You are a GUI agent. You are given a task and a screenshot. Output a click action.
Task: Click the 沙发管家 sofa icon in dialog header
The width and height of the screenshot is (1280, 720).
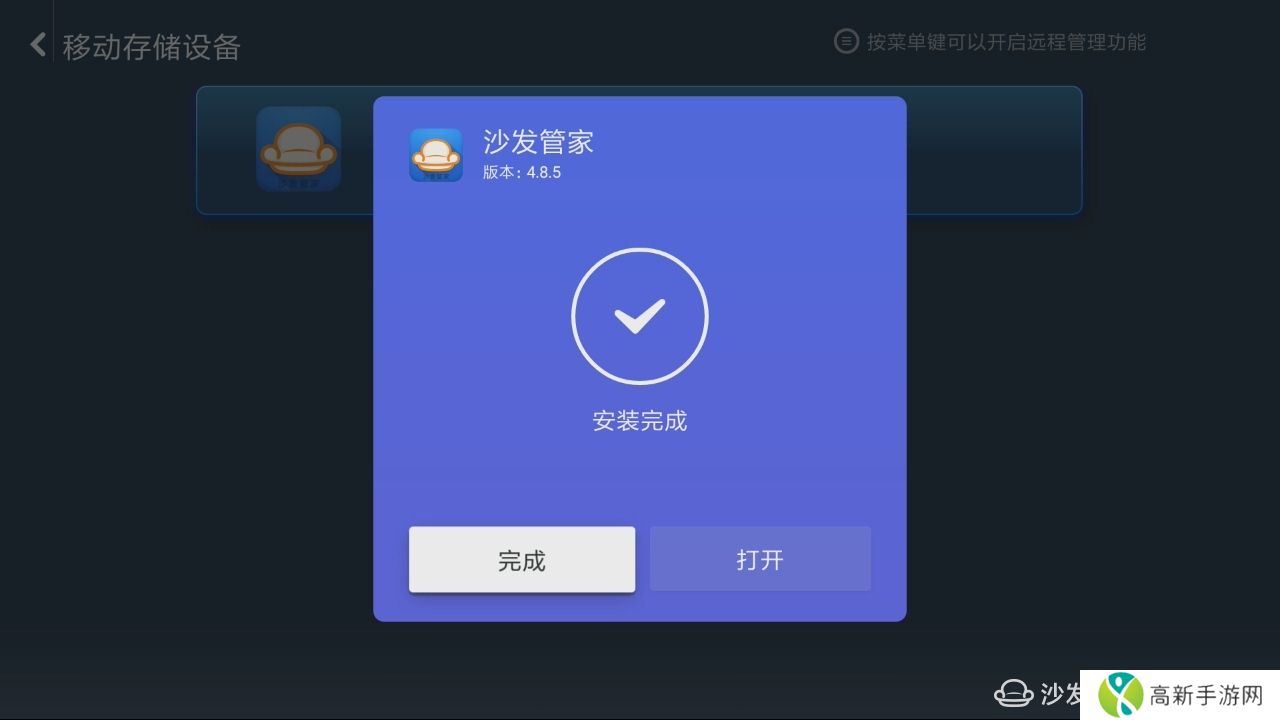pyautogui.click(x=436, y=155)
